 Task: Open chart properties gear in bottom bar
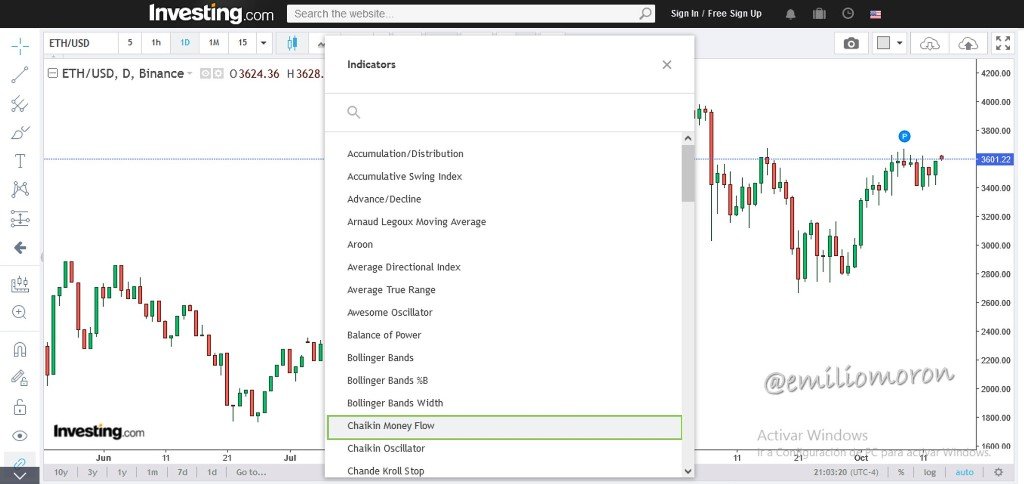point(998,472)
